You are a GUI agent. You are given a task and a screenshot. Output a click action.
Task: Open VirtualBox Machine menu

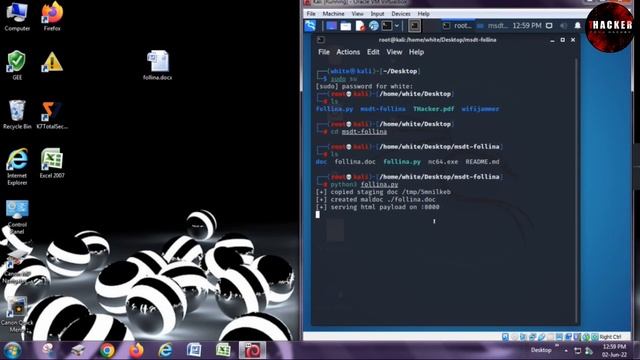[333, 14]
